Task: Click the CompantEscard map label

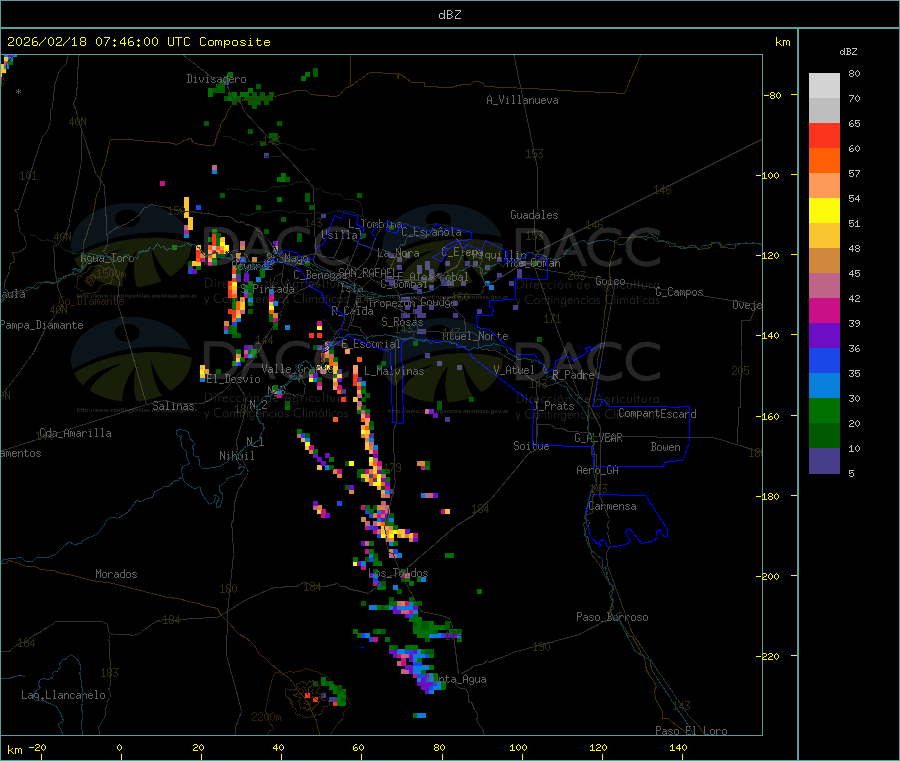Action: point(657,413)
